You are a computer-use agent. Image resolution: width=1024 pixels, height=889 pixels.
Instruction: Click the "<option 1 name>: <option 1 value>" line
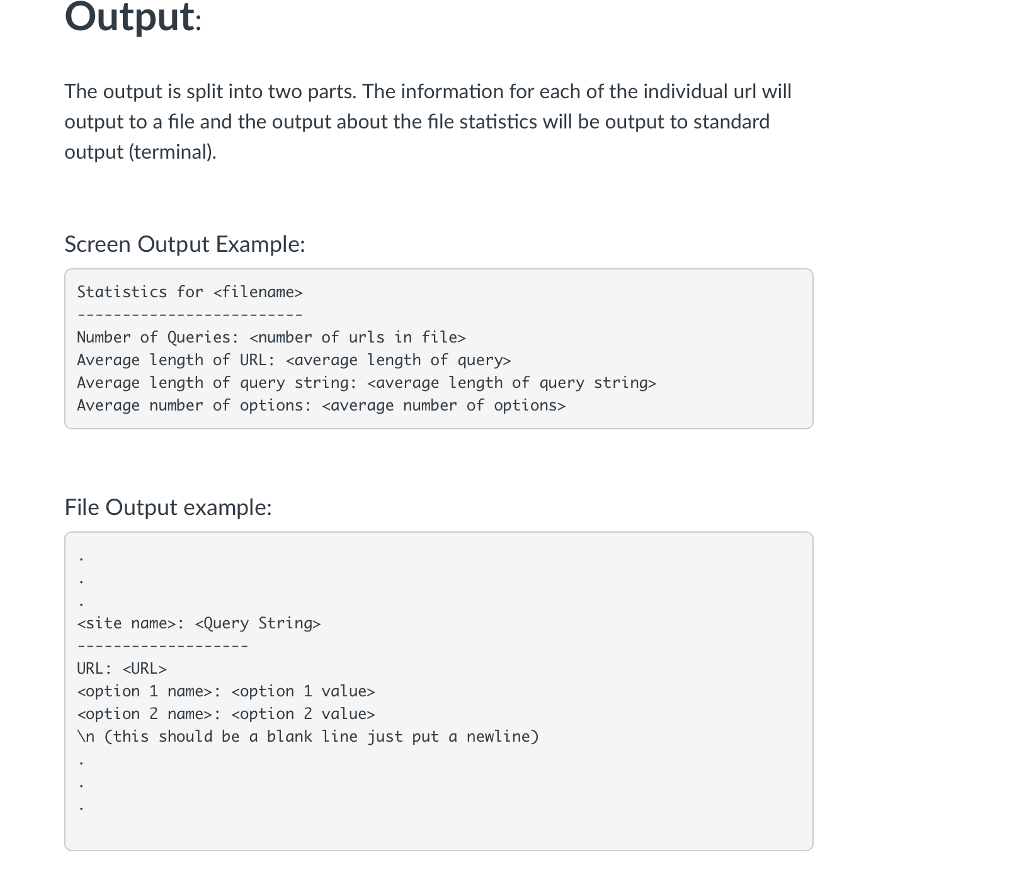pos(225,691)
